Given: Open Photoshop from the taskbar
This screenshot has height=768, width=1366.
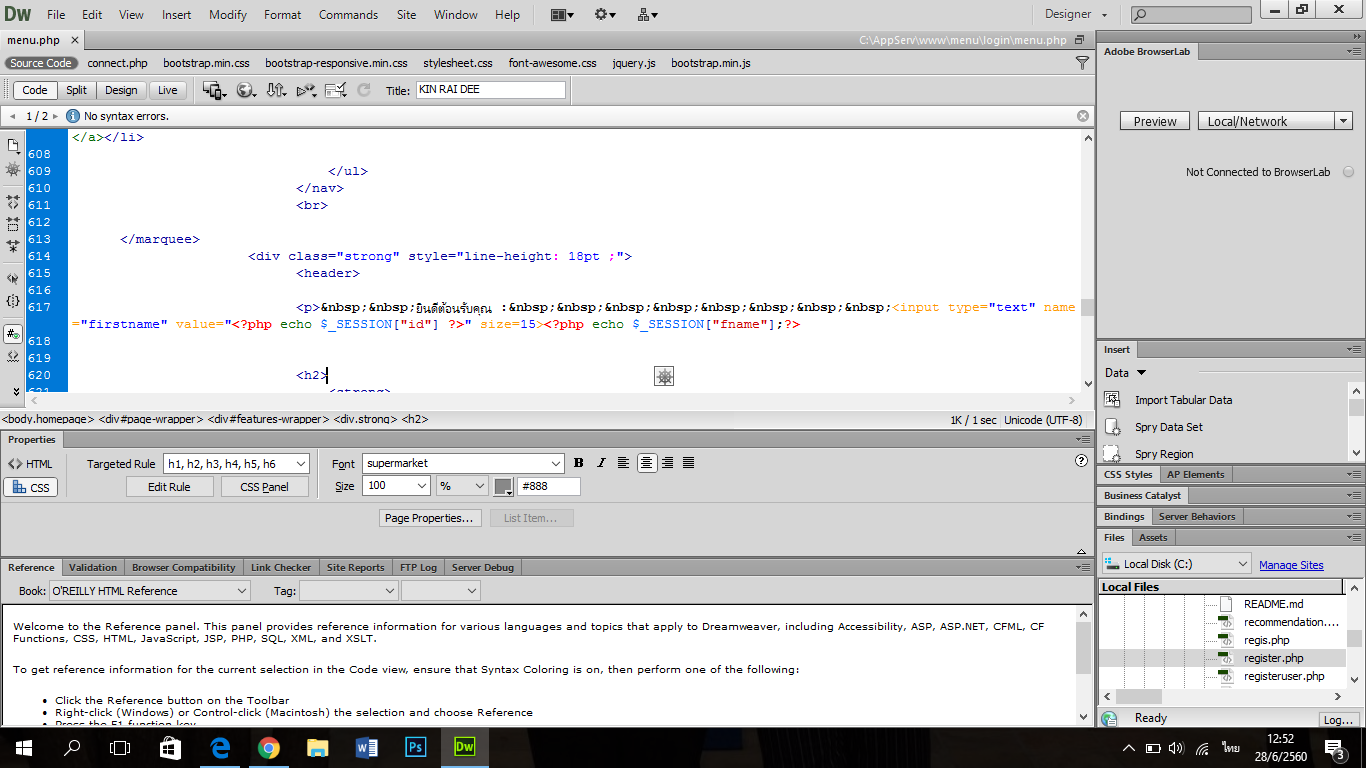Looking at the screenshot, I should (416, 747).
